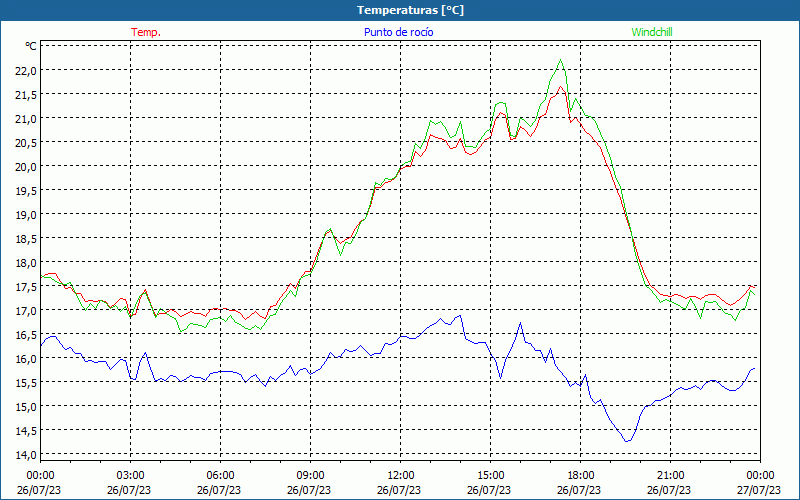The height and width of the screenshot is (500, 800).
Task: Click the '21,5' y-axis value
Action: coord(26,95)
